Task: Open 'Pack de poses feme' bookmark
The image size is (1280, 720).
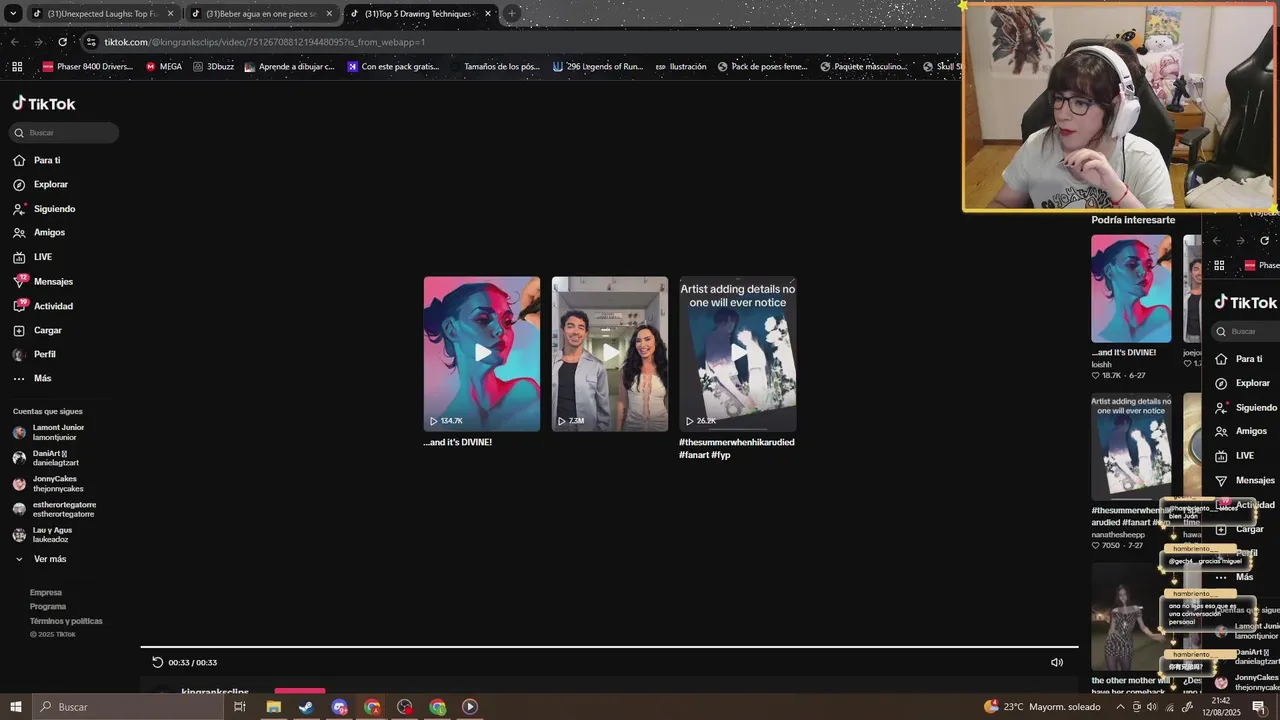Action: [x=762, y=67]
